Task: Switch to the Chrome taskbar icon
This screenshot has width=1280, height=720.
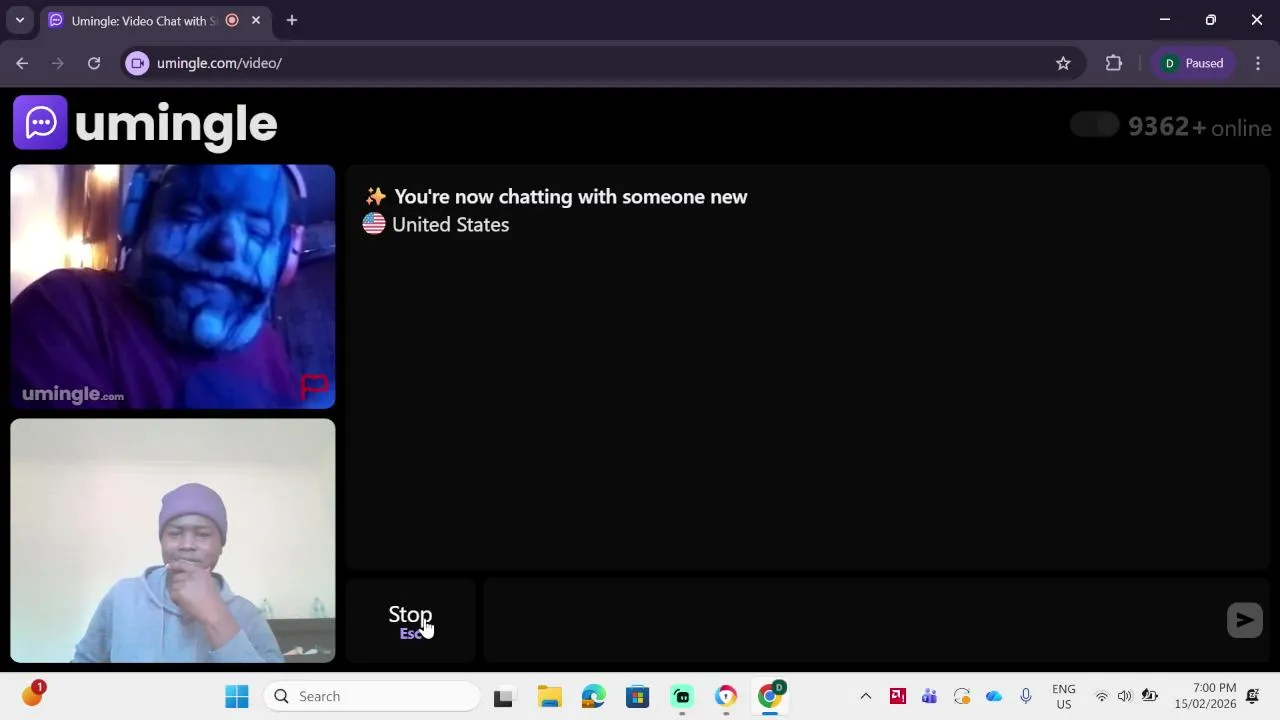Action: click(x=770, y=696)
